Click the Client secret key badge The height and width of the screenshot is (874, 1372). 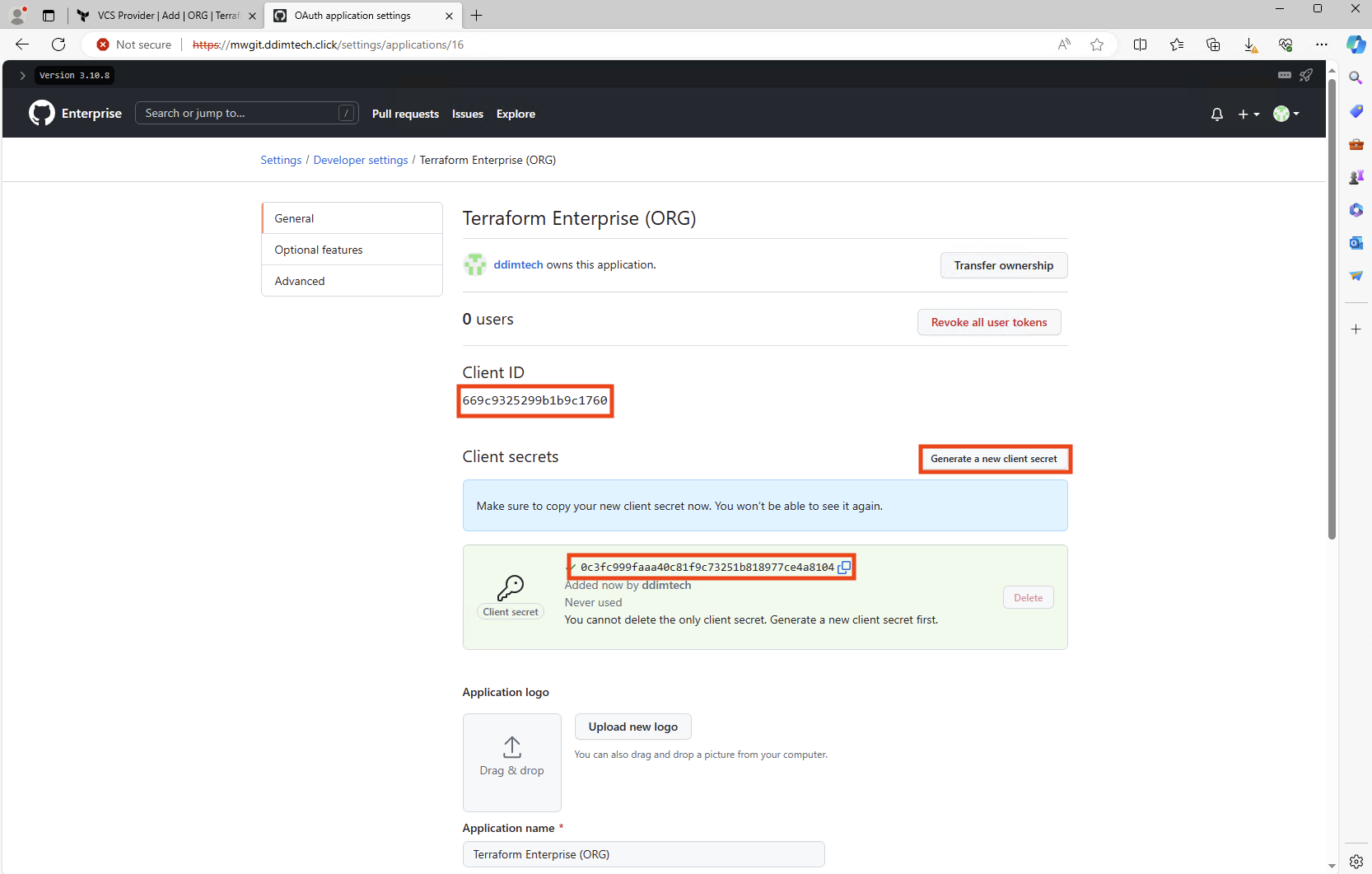(x=511, y=612)
